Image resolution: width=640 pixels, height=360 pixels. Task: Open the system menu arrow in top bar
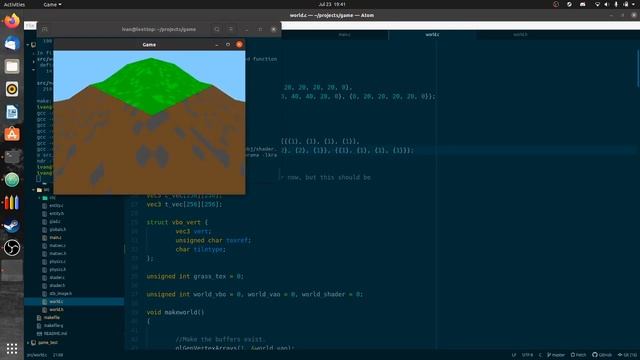tap(633, 4)
